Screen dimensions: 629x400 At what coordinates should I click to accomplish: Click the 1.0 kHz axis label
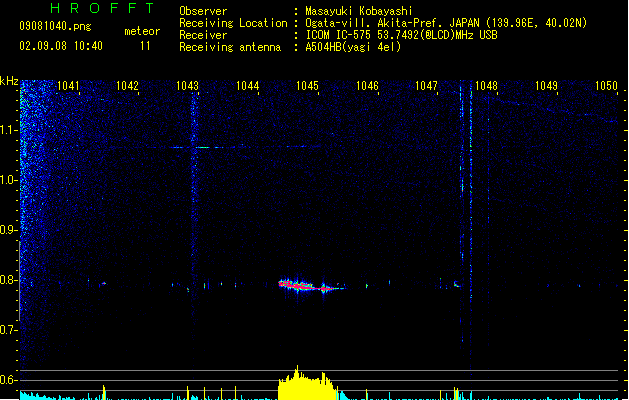9,180
